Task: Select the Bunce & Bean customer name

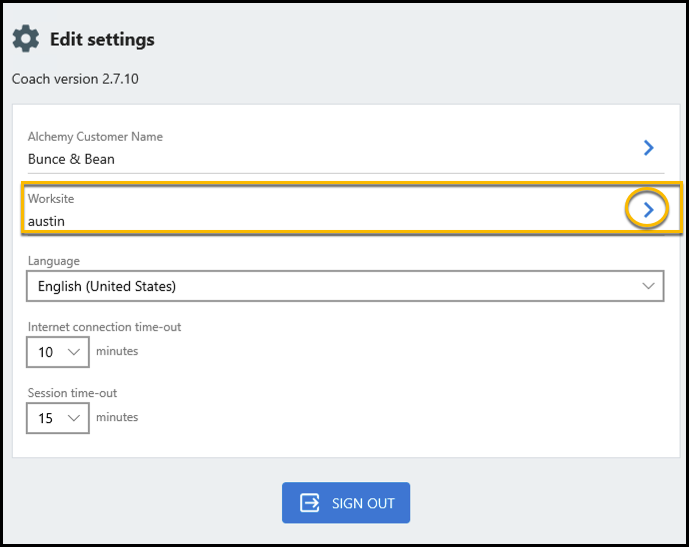Action: [x=71, y=159]
